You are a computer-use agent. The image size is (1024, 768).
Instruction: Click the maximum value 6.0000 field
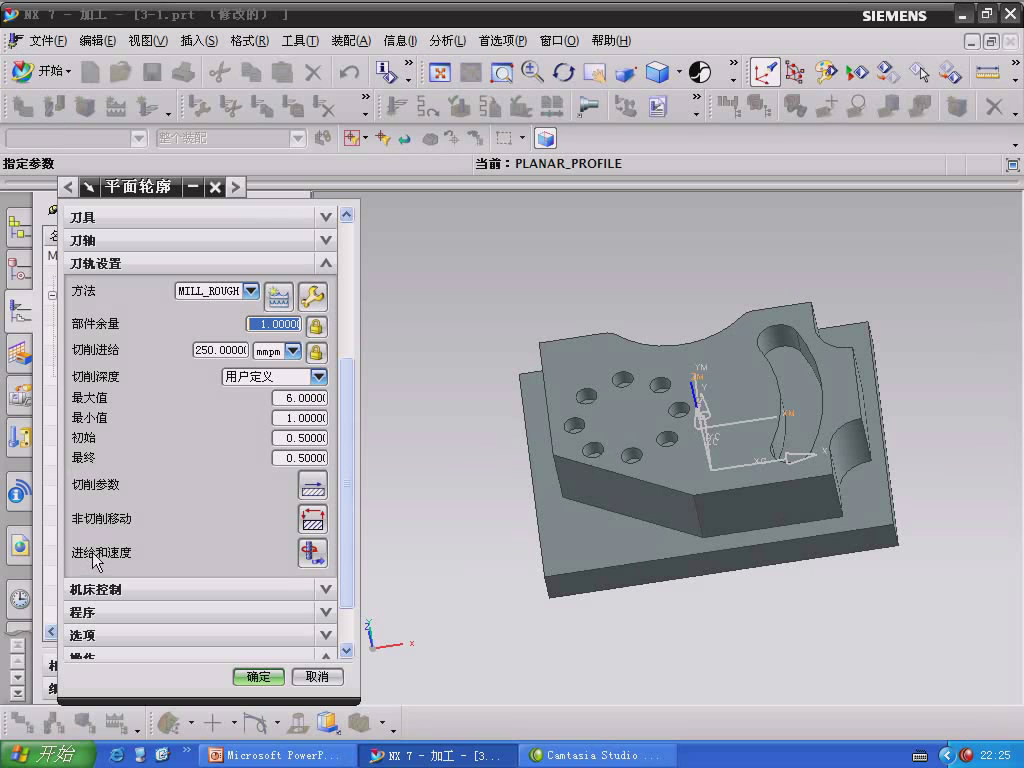(x=300, y=398)
